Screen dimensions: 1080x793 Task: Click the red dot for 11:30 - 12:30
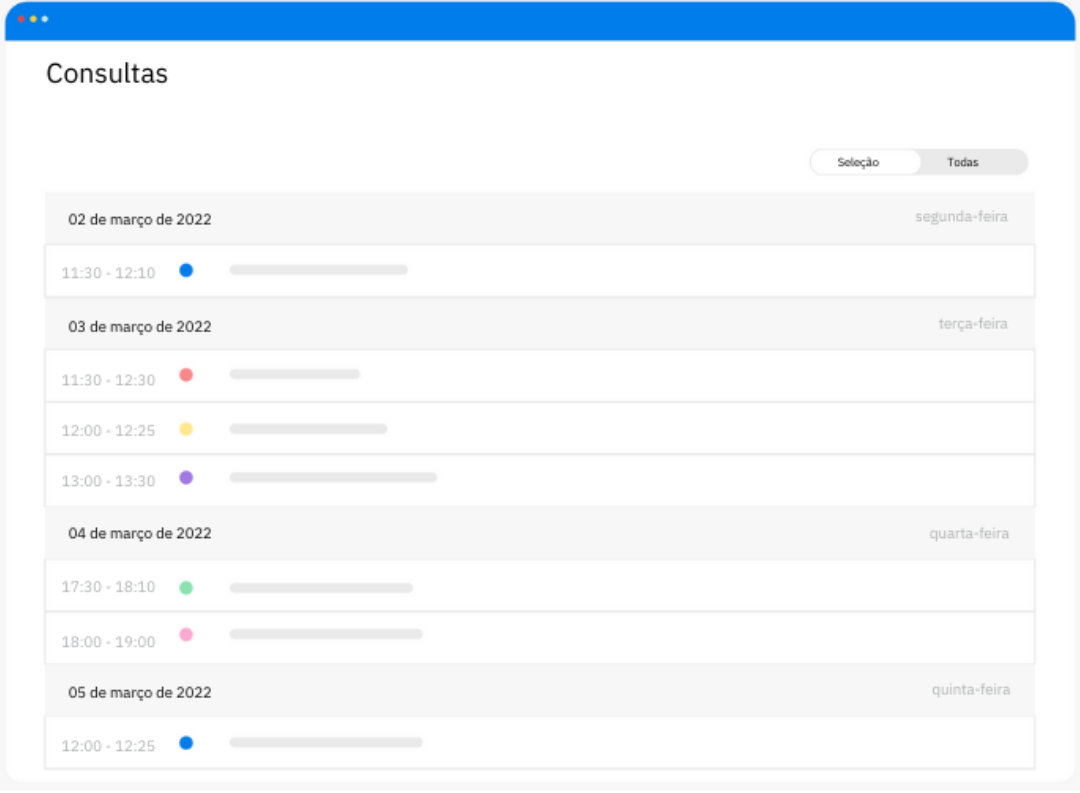coord(186,375)
